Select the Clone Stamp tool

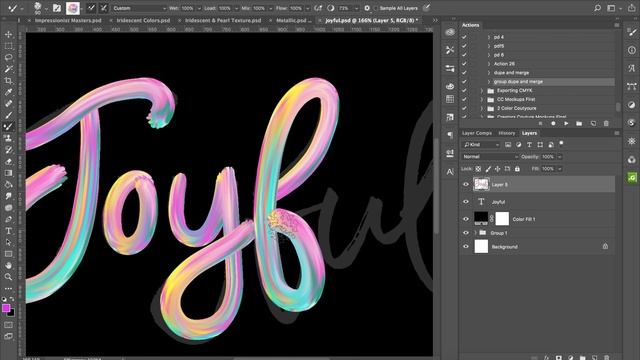point(8,138)
